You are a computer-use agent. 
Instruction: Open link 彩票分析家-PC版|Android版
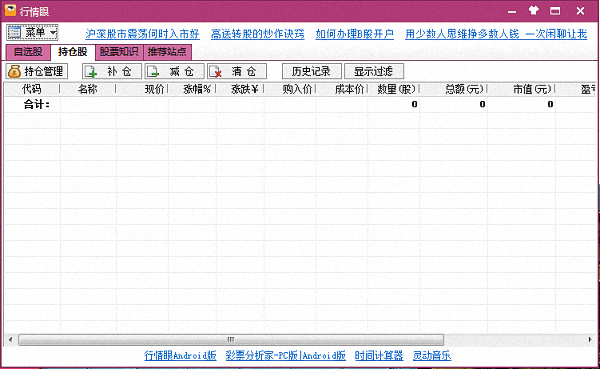coord(285,356)
